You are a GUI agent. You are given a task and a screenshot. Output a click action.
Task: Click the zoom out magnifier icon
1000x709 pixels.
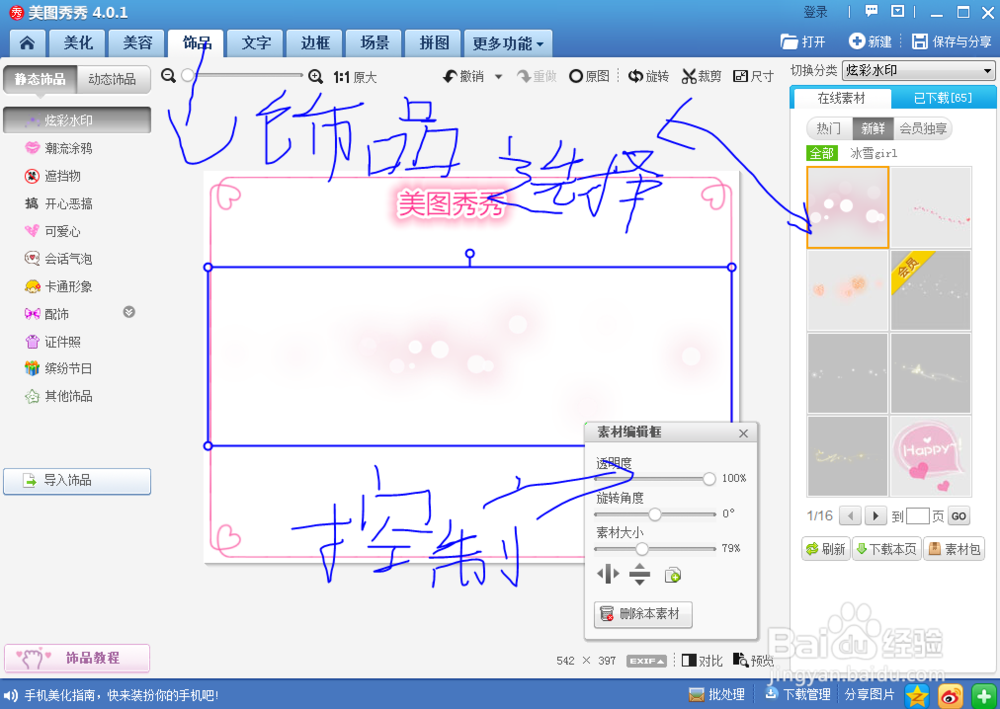168,76
